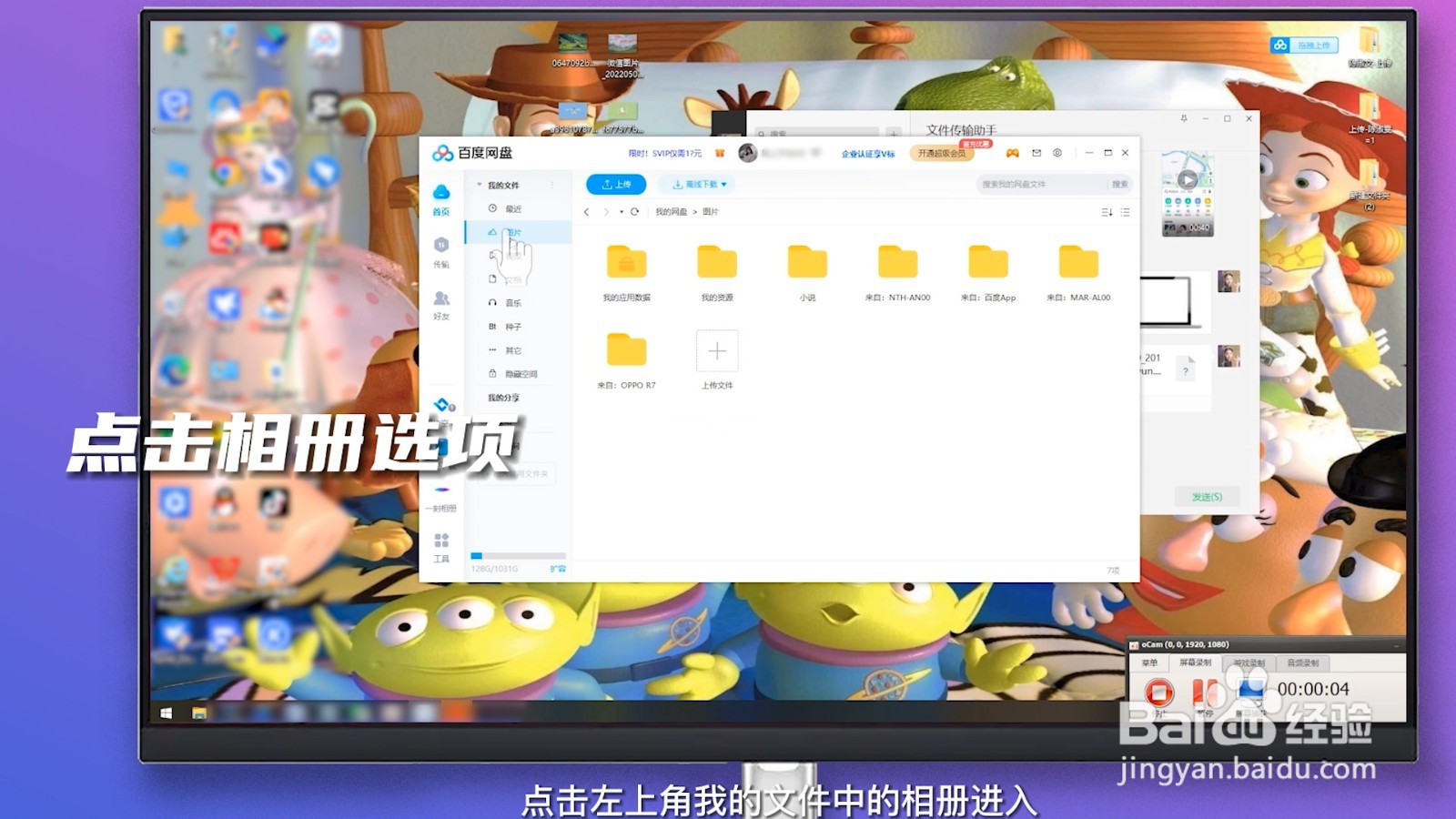Open the 好友 friends section
The width and height of the screenshot is (1456, 819).
[441, 305]
